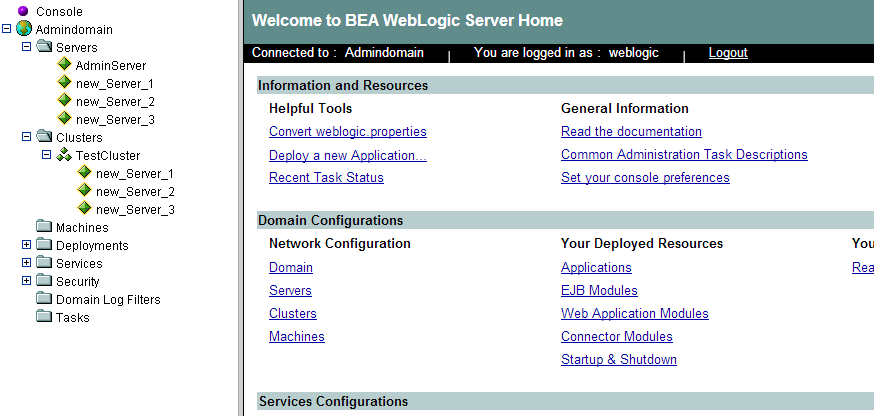
Task: Click the Admindomain globe icon
Action: point(24,29)
